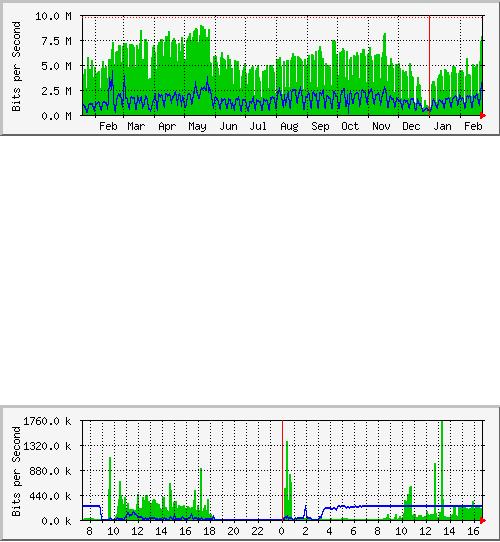Click the 1760.0 k axis label
The image size is (500, 542).
point(47,421)
